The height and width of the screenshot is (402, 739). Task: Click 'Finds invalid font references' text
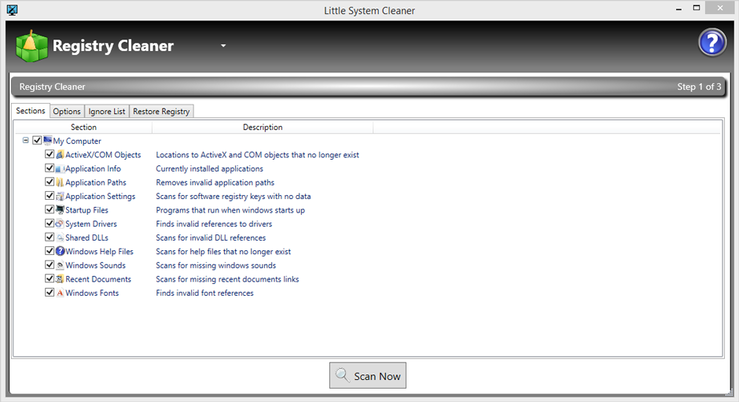point(205,293)
